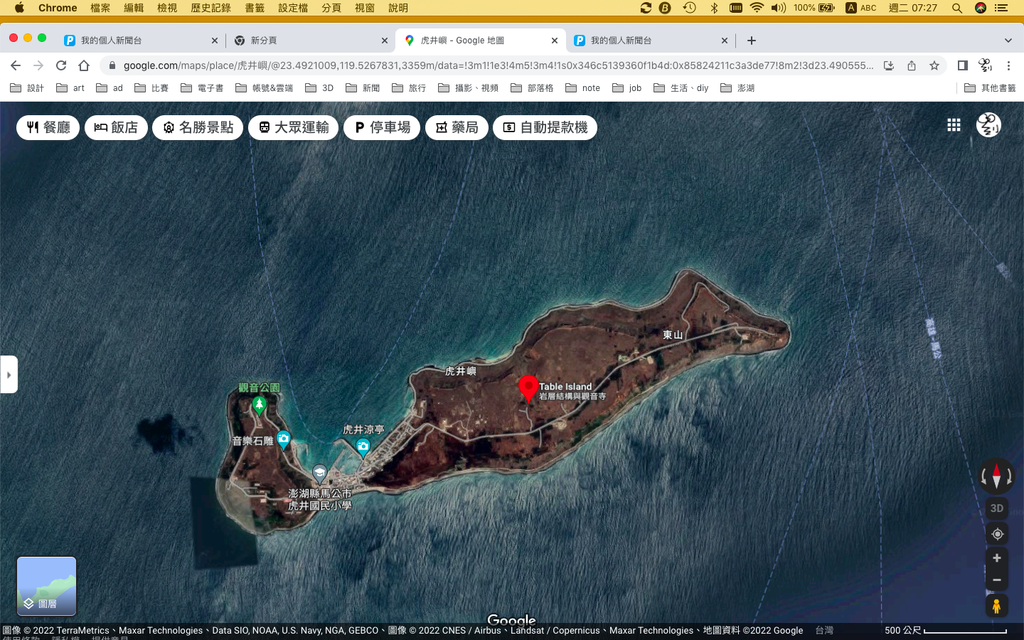Filter by 停車場 parking chip
This screenshot has width=1024, height=640.
pos(382,128)
